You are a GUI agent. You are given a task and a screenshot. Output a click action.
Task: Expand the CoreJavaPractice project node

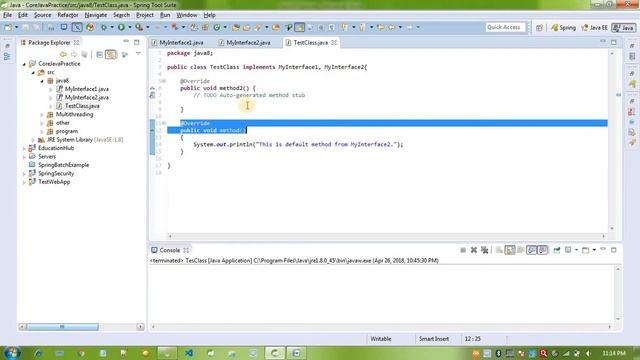click(24, 64)
